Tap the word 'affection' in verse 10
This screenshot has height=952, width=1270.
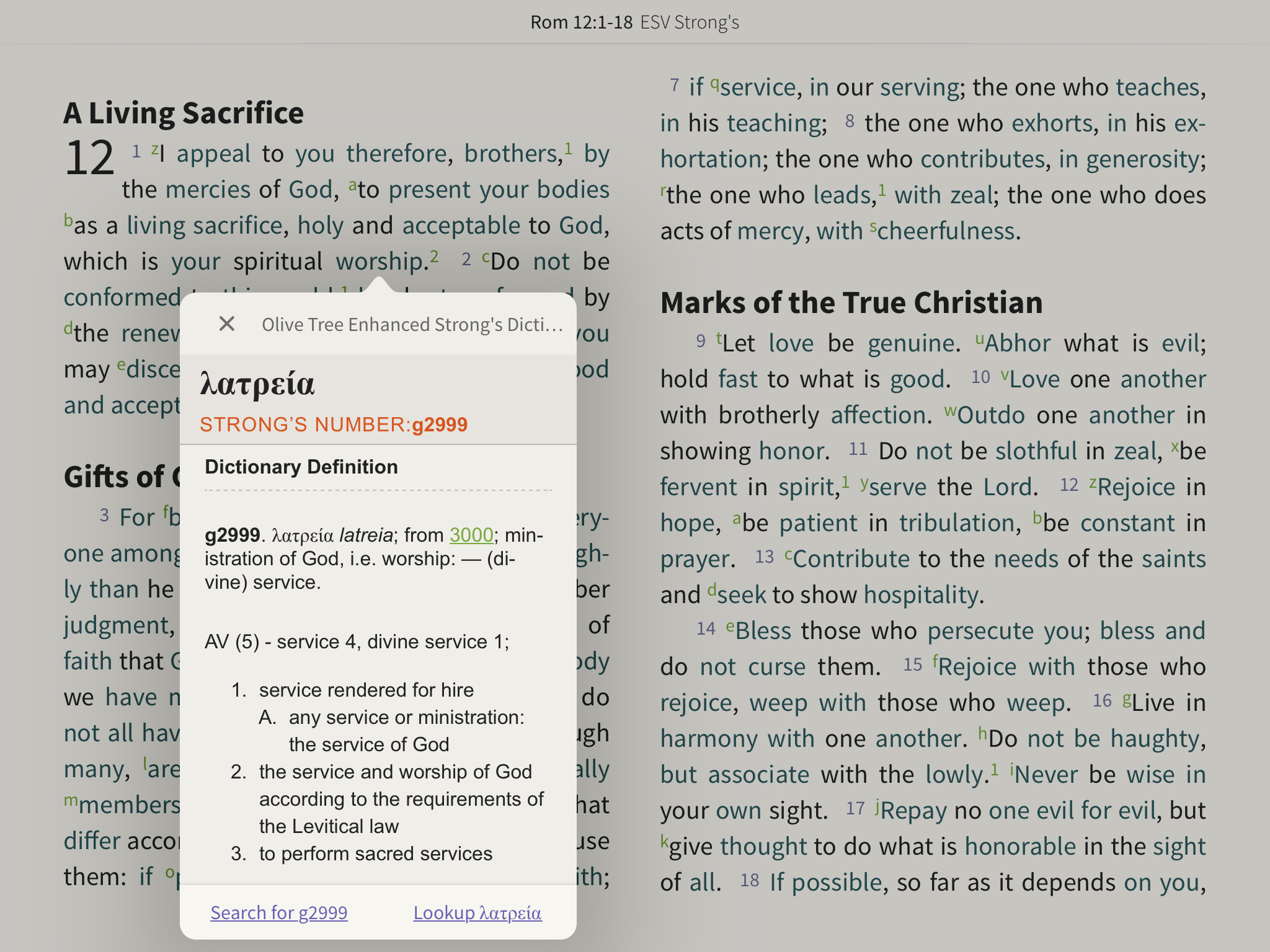878,415
